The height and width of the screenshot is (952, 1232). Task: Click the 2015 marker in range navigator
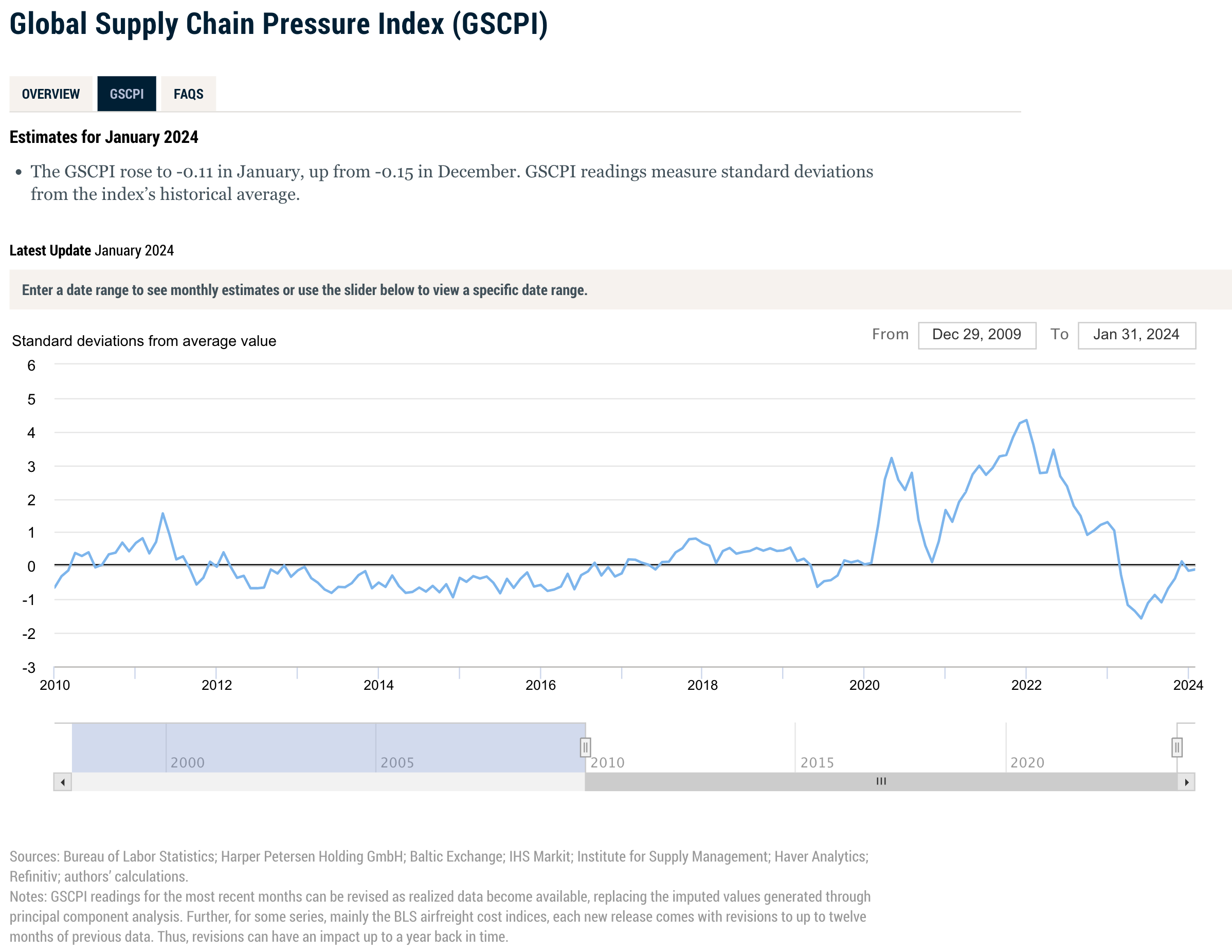tap(817, 762)
